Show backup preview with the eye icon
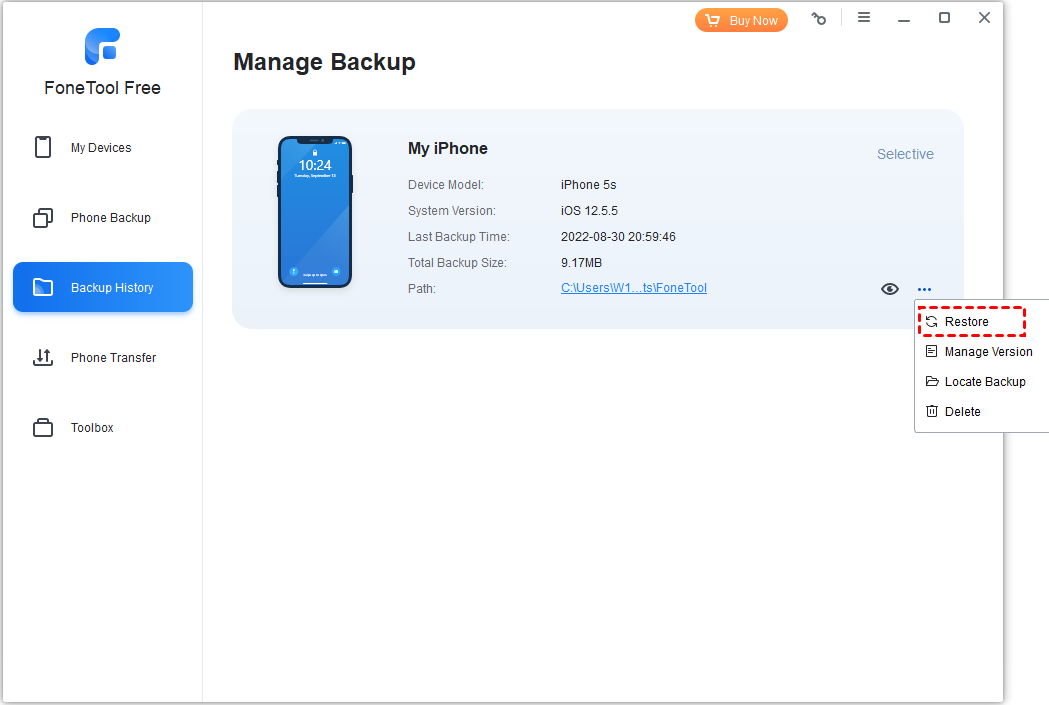 coord(889,288)
